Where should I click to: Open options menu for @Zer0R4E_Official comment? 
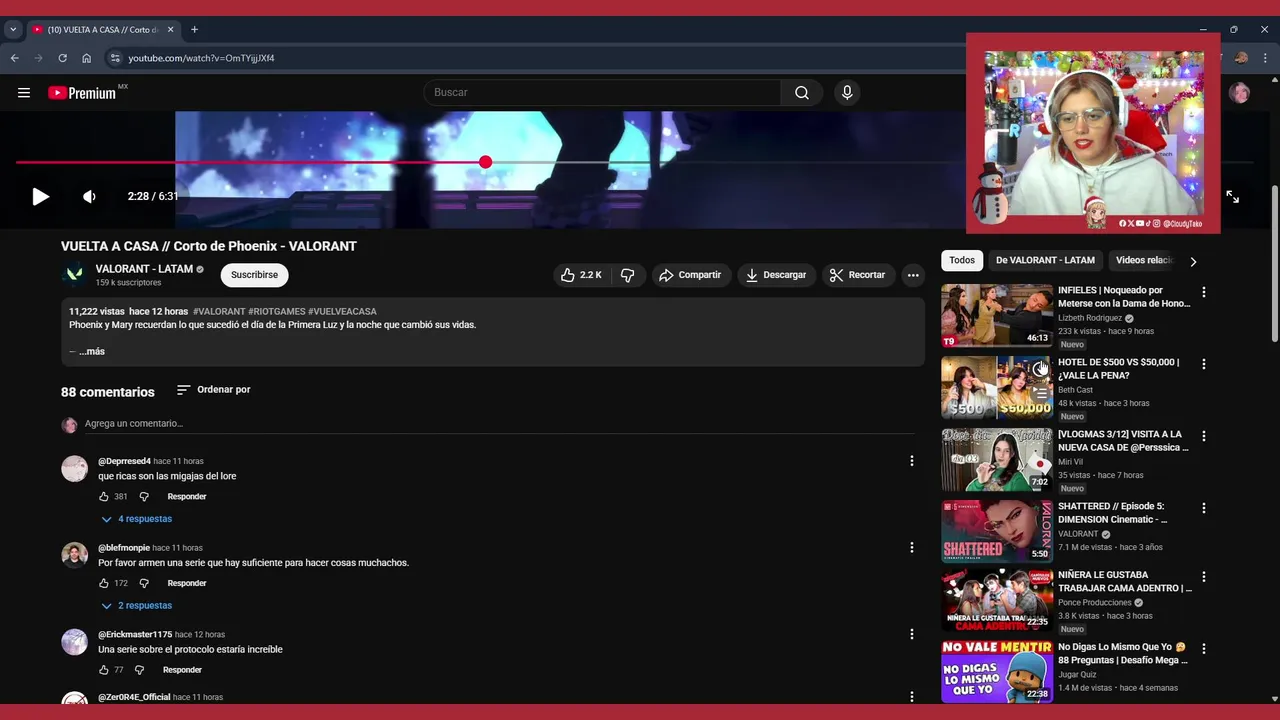(911, 696)
